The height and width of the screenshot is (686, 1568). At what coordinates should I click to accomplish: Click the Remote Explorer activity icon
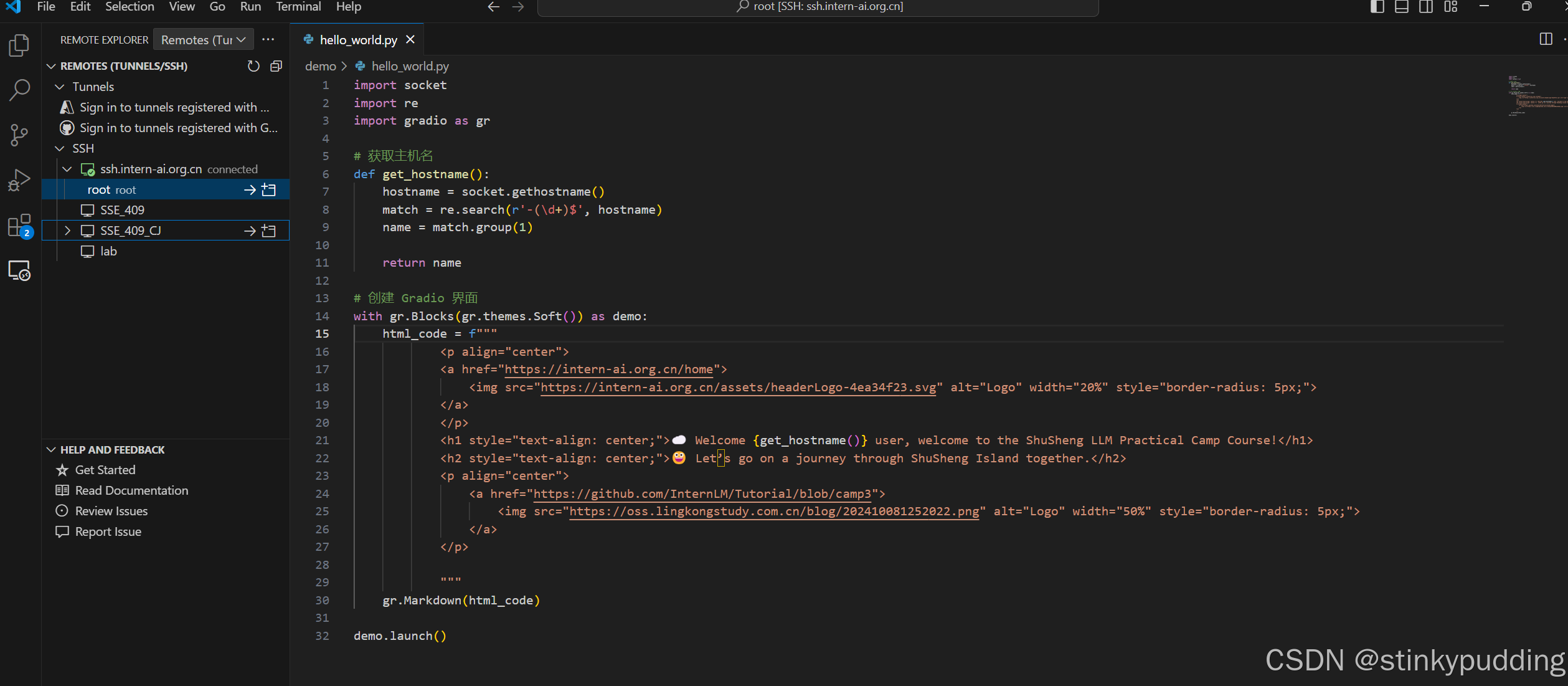(x=19, y=270)
